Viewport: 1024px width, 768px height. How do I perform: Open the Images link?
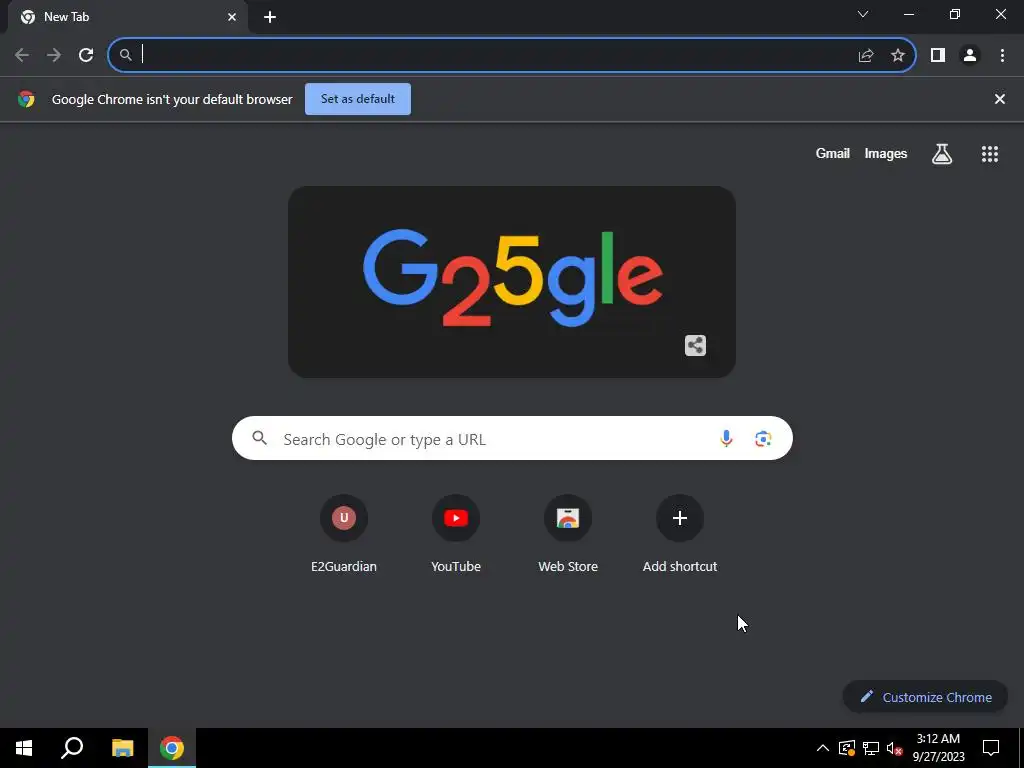(886, 153)
